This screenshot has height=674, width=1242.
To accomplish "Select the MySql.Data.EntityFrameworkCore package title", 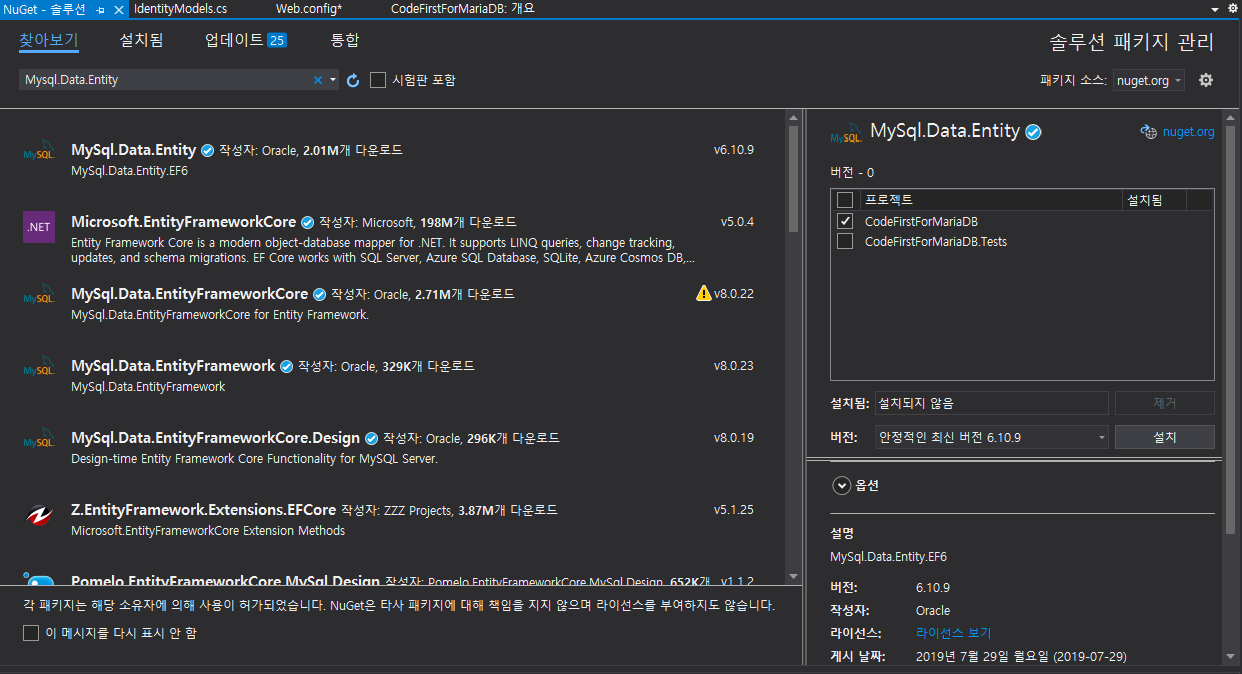I will tap(190, 294).
